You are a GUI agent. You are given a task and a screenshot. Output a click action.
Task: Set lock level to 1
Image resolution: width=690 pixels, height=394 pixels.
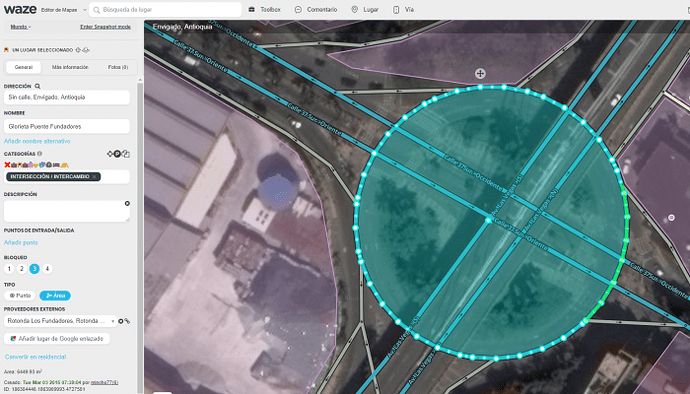tap(9, 269)
